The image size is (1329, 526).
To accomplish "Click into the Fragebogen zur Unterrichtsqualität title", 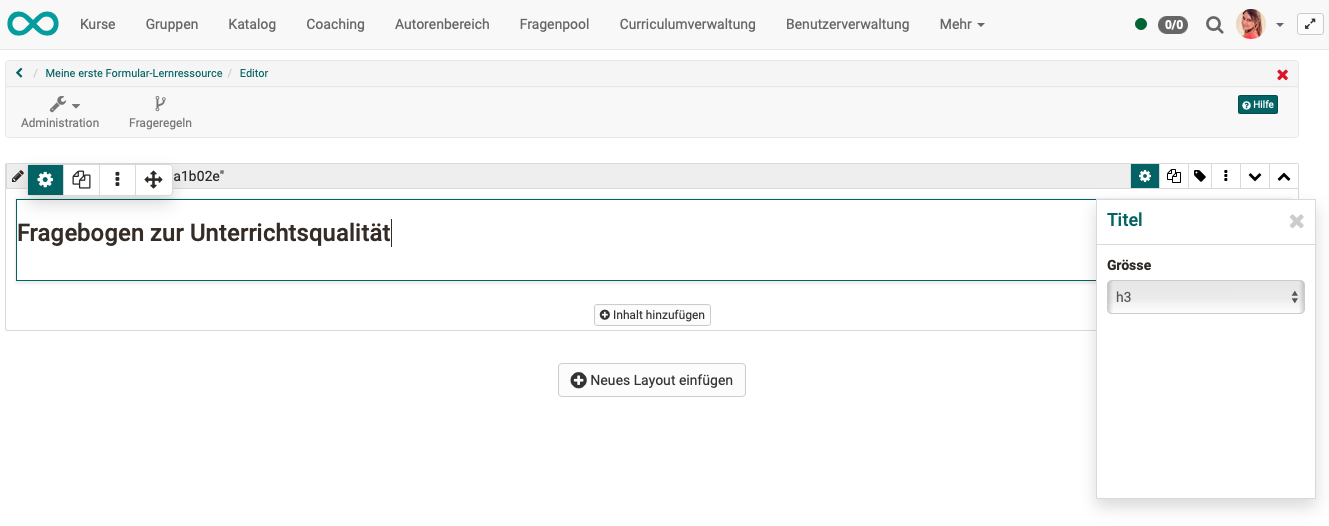I will [204, 233].
